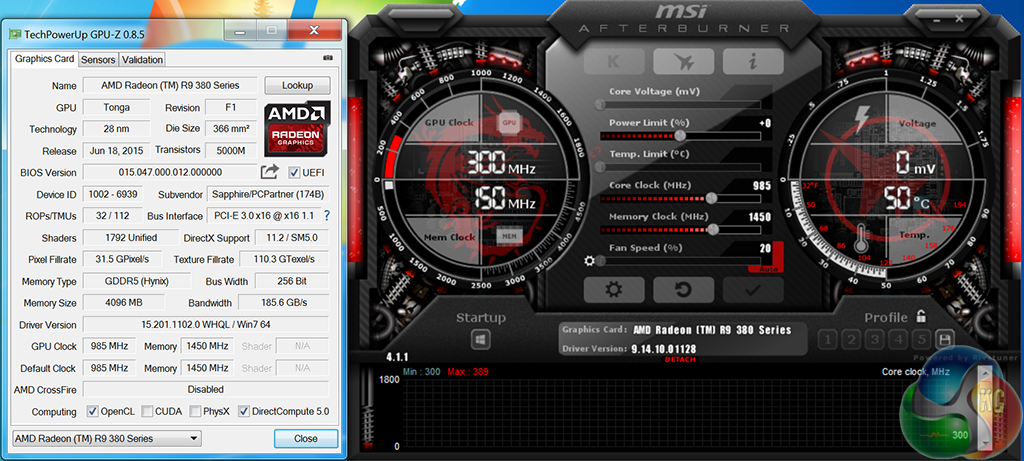The height and width of the screenshot is (461, 1024).
Task: Click the Afterburner version 4.1.1 label
Action: coord(397,358)
